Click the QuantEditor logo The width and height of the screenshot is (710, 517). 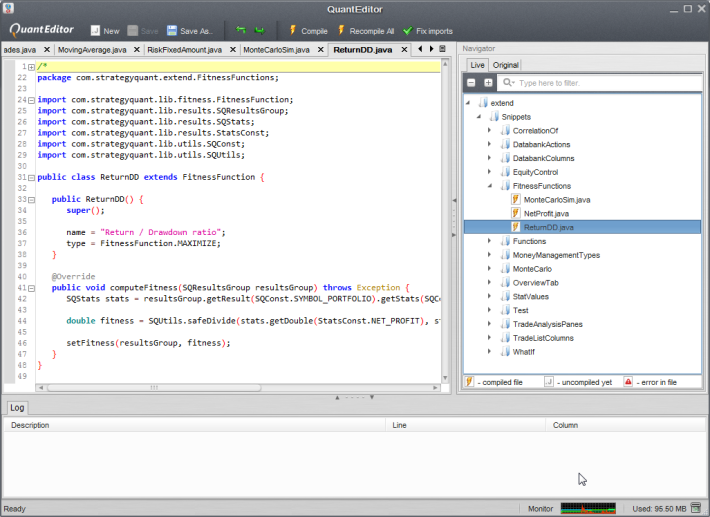(42, 29)
